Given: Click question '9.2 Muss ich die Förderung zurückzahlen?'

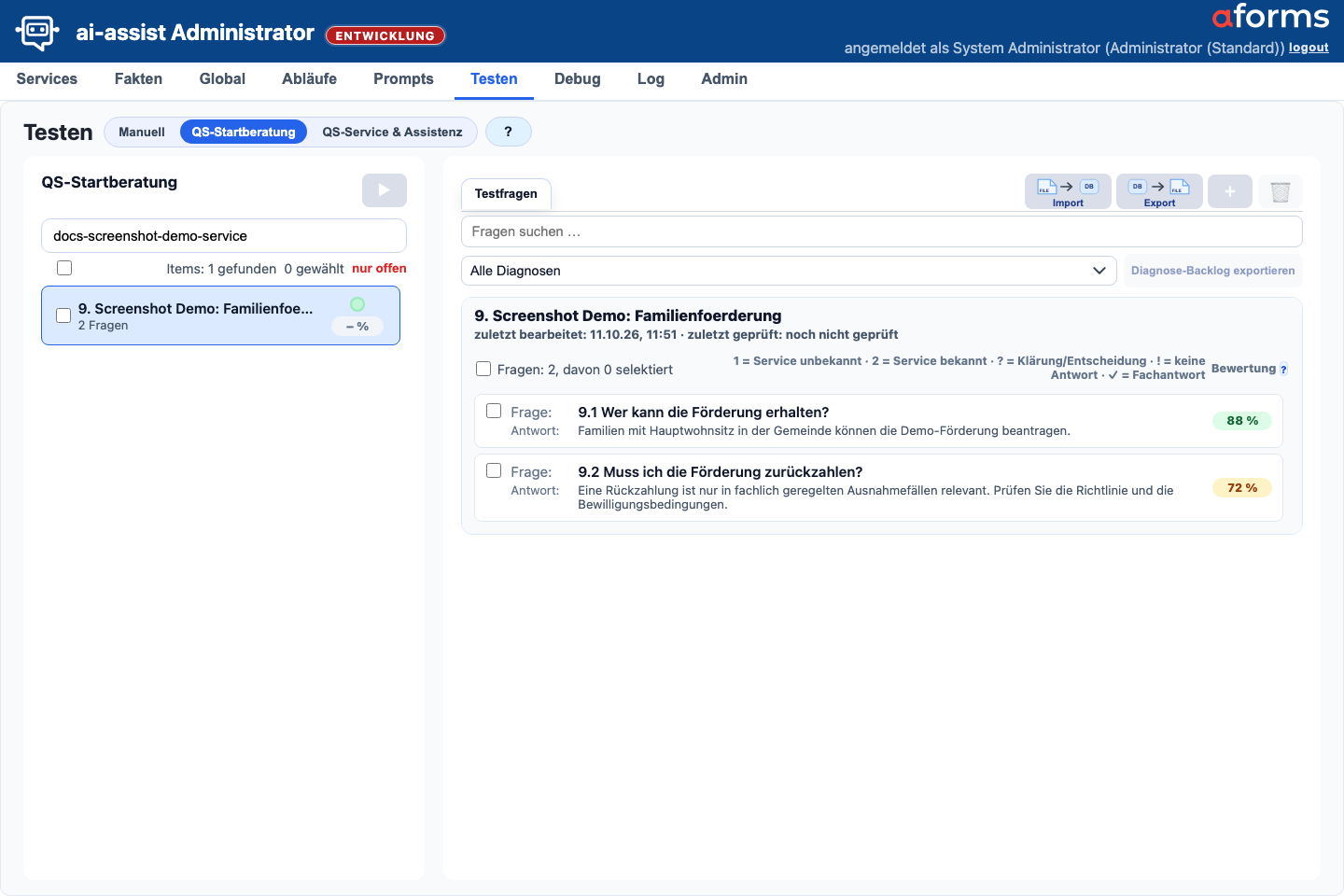Looking at the screenshot, I should (721, 472).
